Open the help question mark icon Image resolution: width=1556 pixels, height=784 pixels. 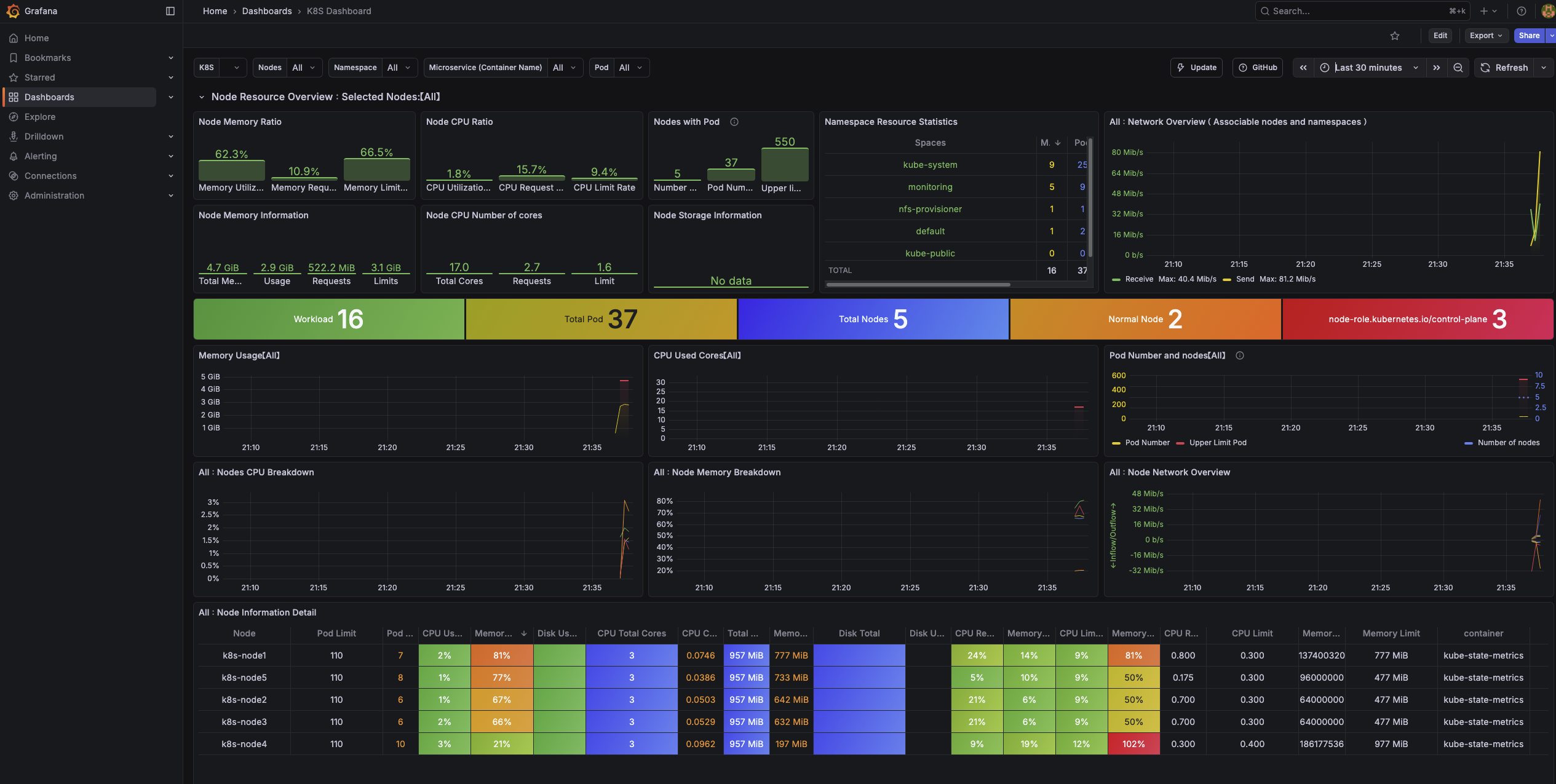[x=1522, y=11]
